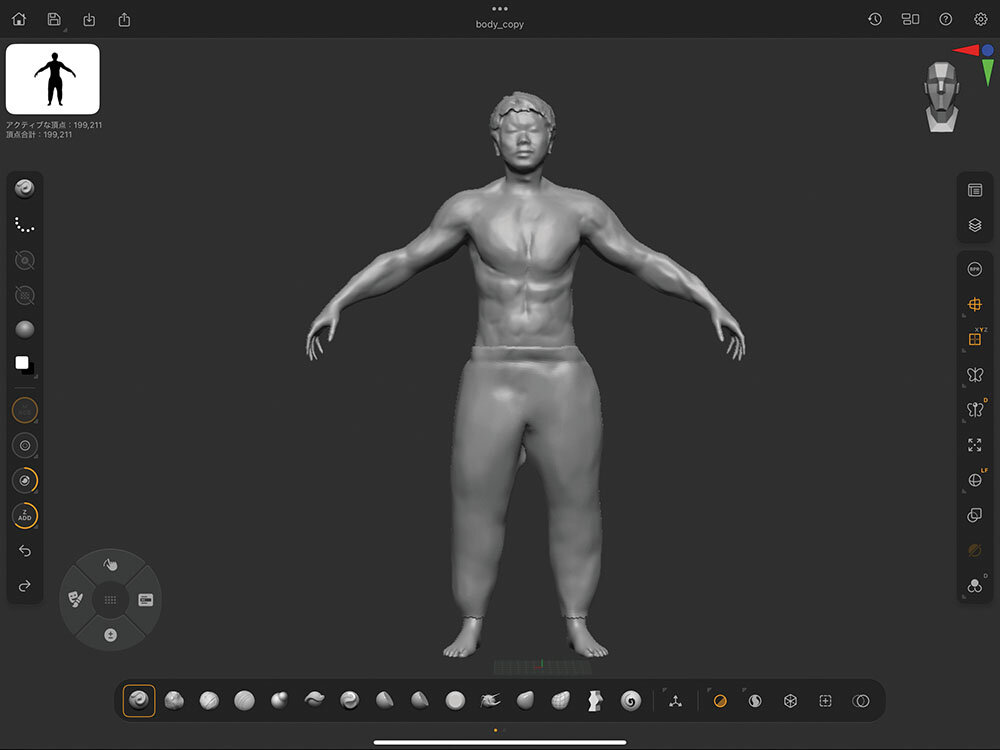Image resolution: width=1000 pixels, height=750 pixels.
Task: Toggle the XYZ local symmetry button
Action: click(974, 339)
